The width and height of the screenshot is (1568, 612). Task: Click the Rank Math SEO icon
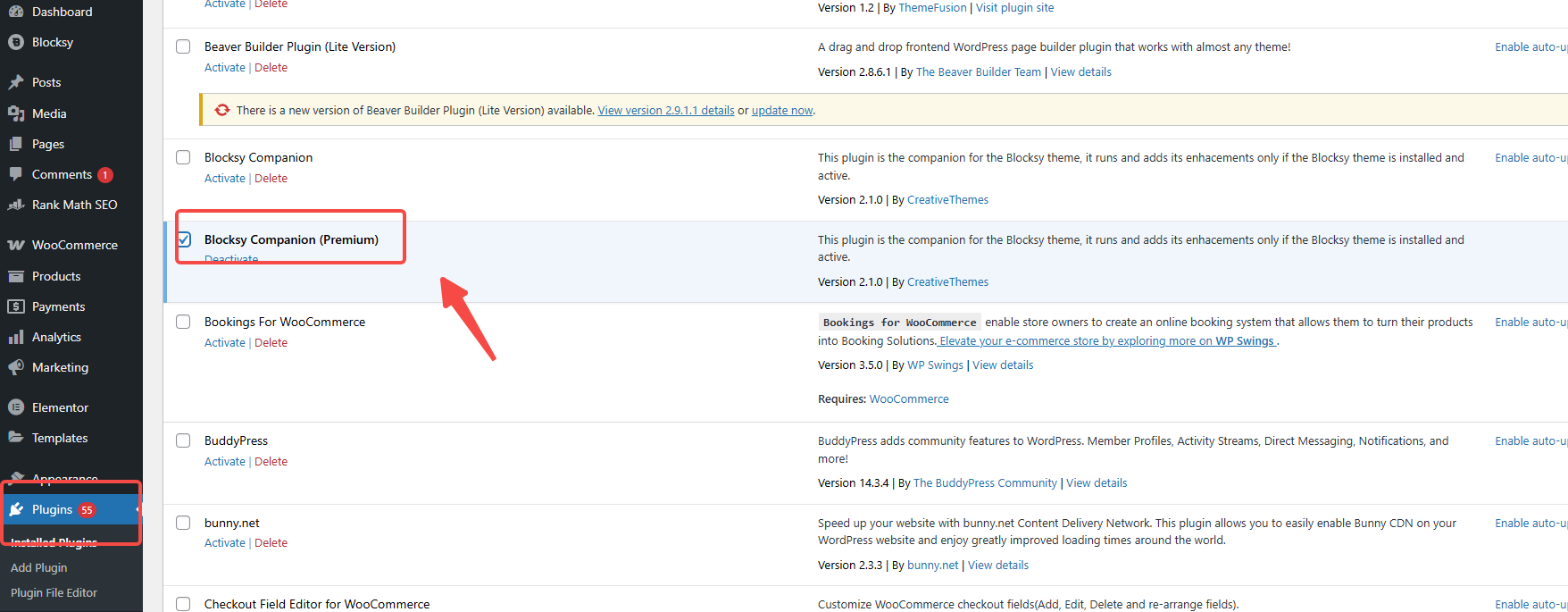[x=16, y=205]
